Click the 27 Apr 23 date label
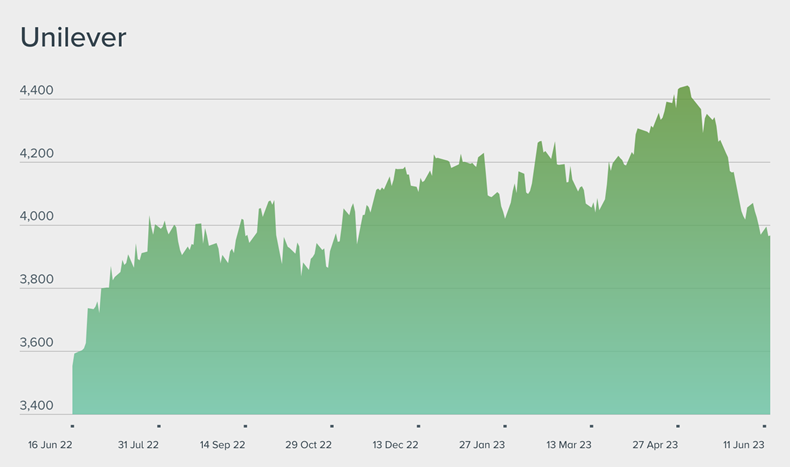 [x=656, y=445]
